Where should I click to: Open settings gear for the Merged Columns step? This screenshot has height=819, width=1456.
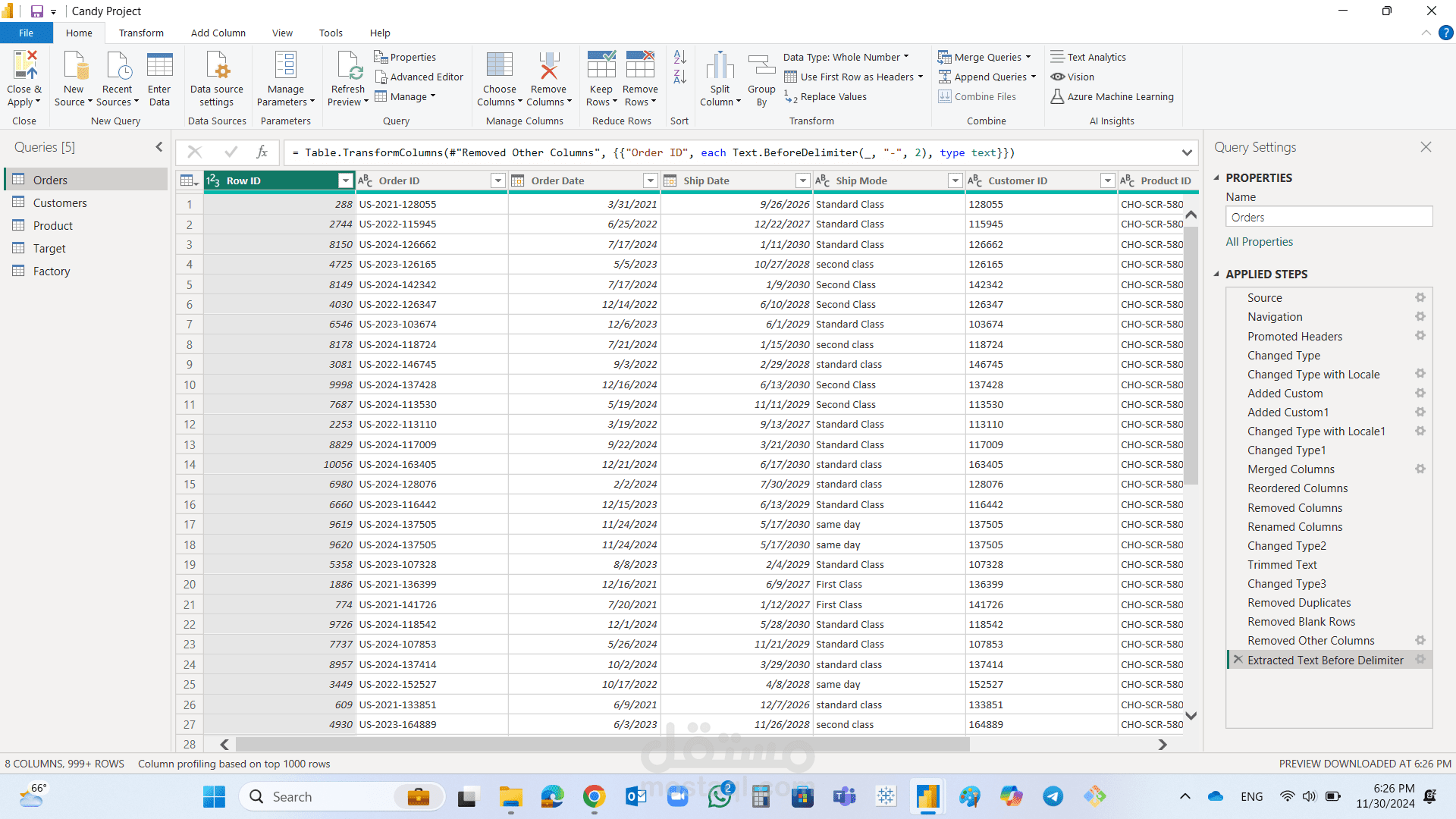tap(1420, 469)
